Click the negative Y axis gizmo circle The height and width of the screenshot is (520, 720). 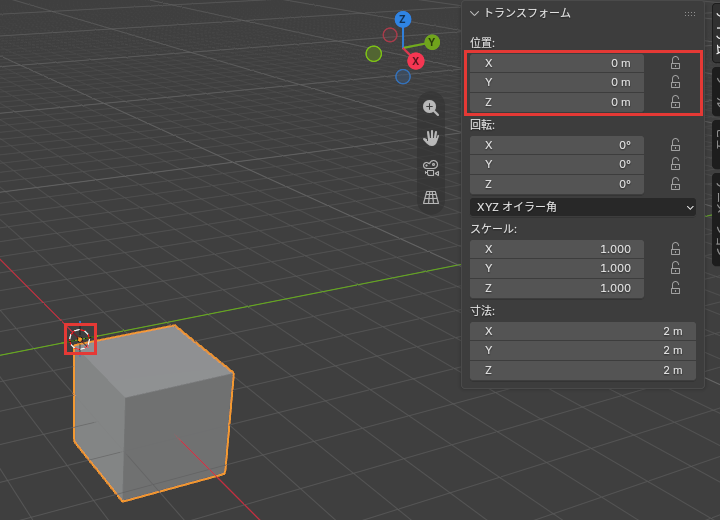[x=374, y=54]
